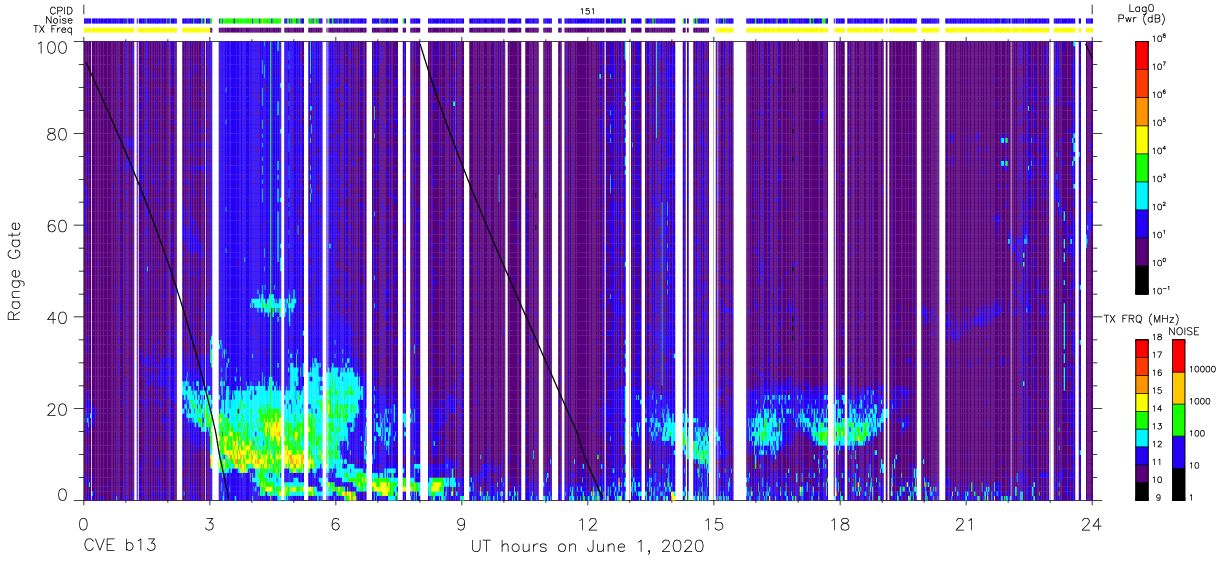Click the '18' label on the TX FRQ scale
The height and width of the screenshot is (567, 1228).
click(1158, 339)
